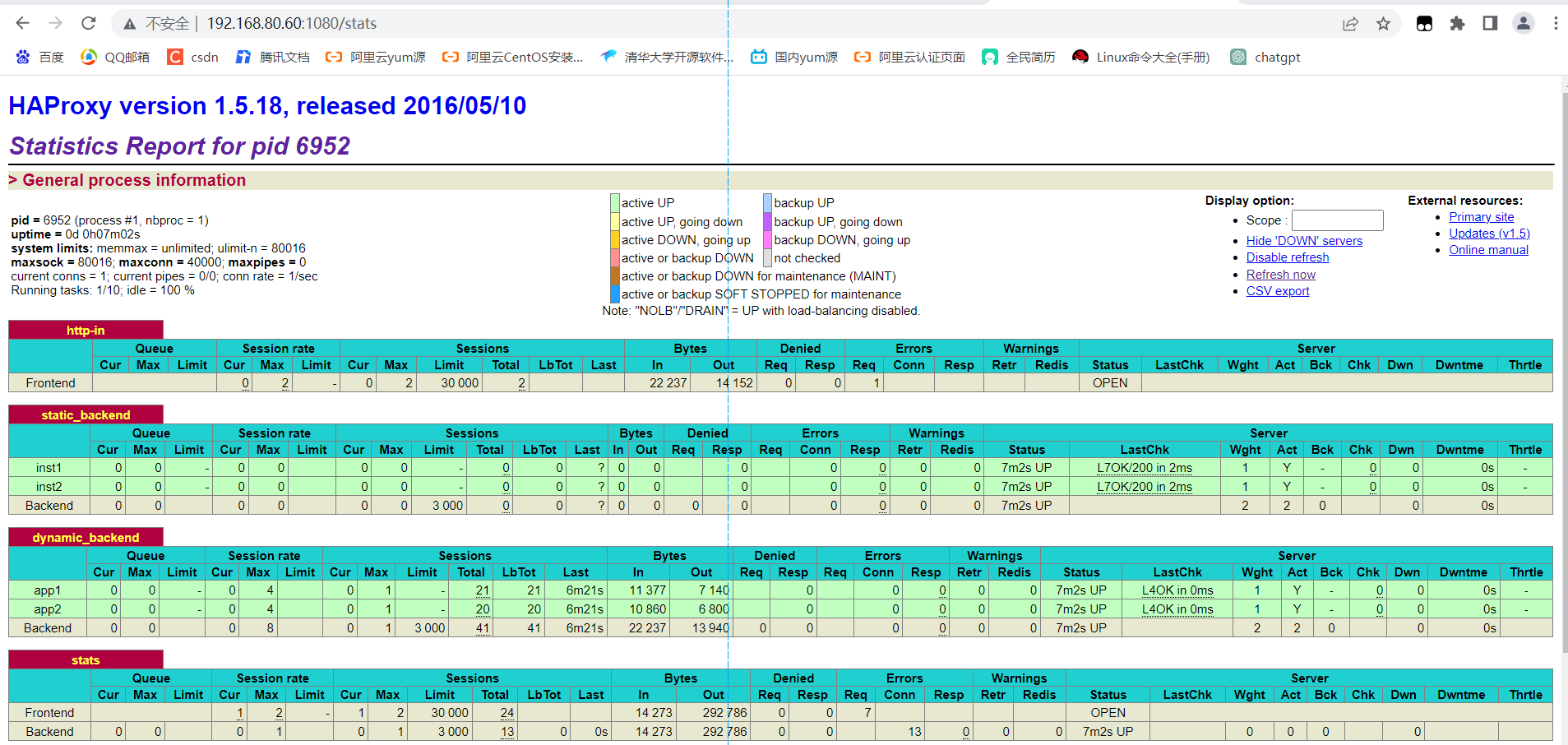Screen dimensions: 1568x745
Task: Open the chatgpt bookmark
Action: tap(1265, 57)
